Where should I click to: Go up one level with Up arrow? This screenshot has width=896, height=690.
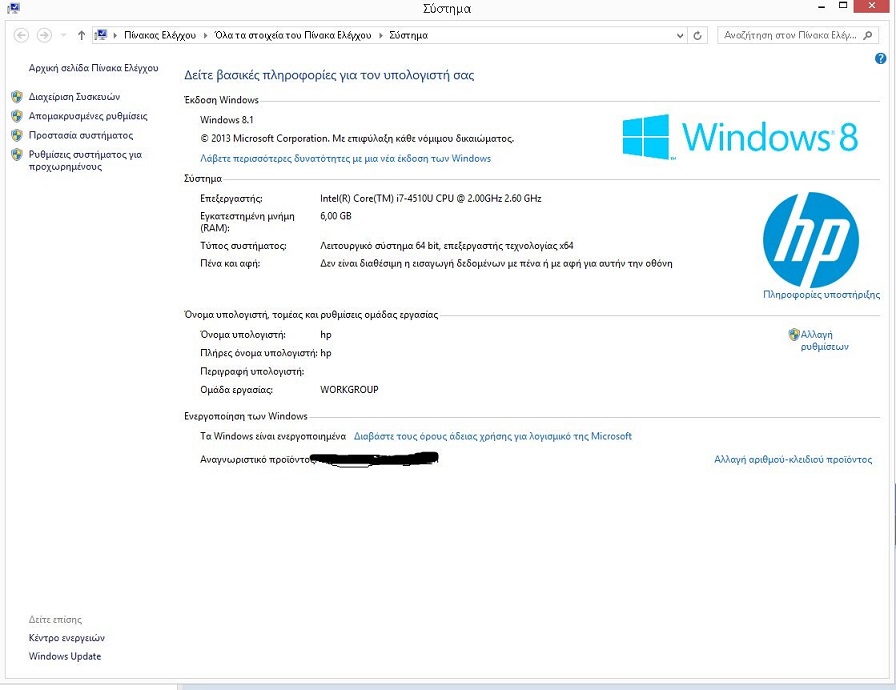click(81, 35)
